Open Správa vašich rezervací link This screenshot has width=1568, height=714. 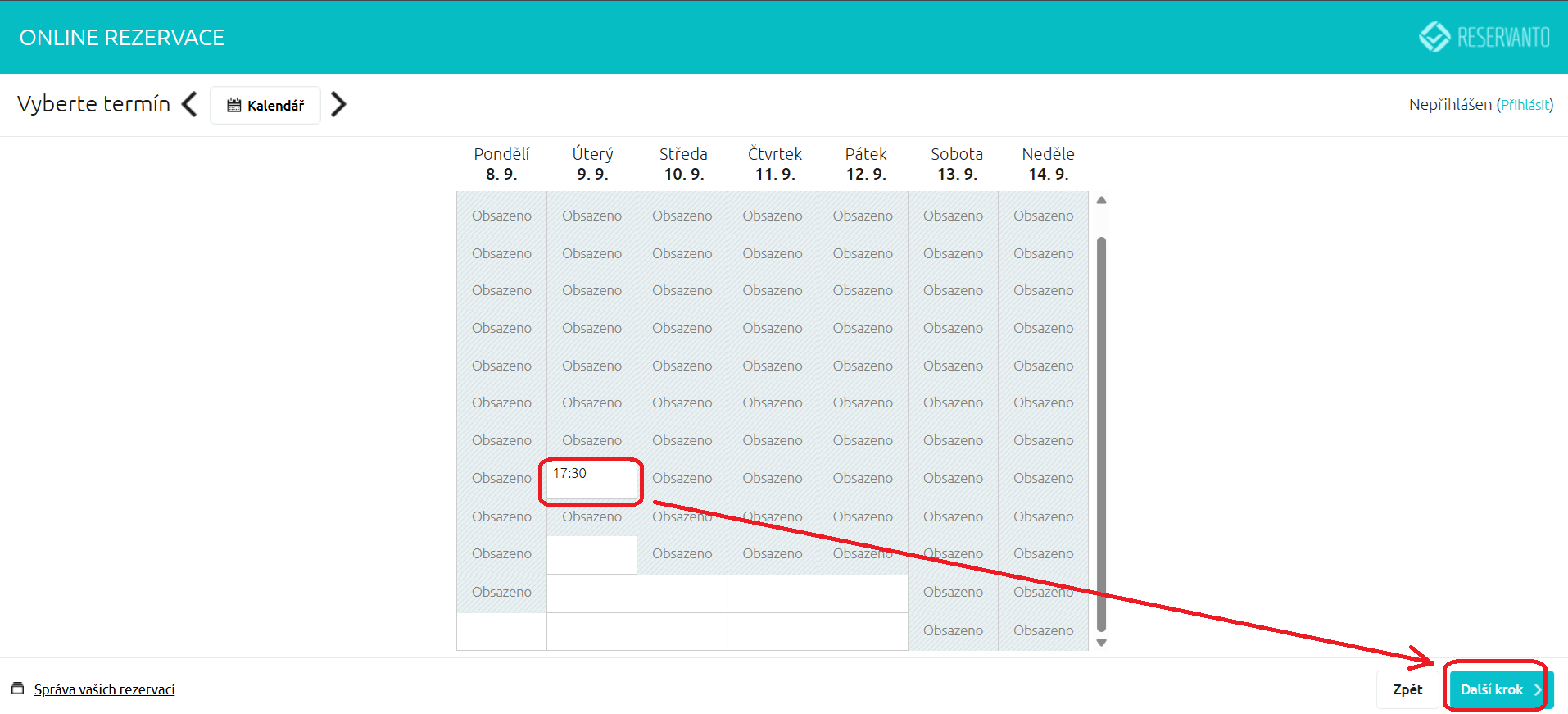pos(104,689)
